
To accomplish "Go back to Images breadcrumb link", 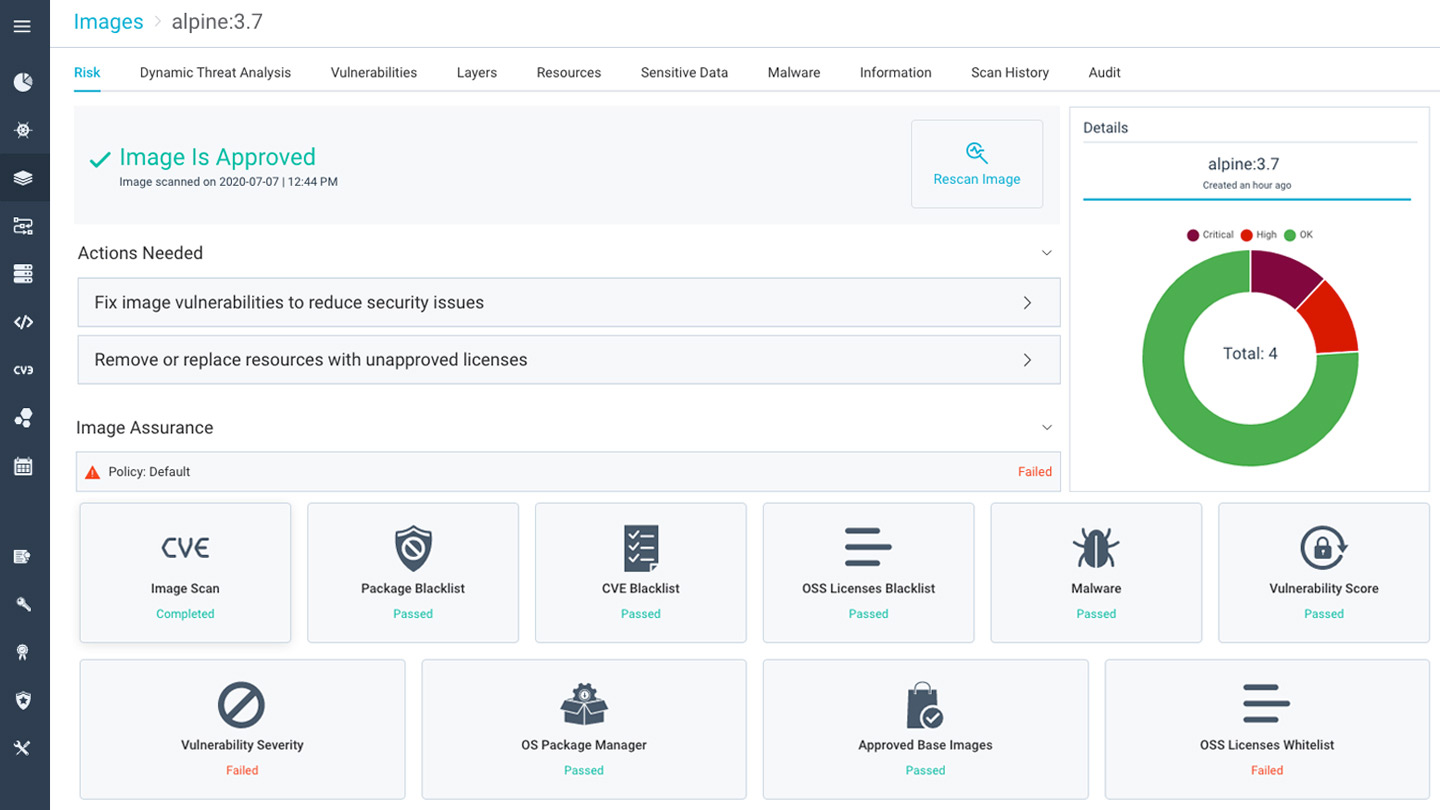I will pyautogui.click(x=108, y=22).
